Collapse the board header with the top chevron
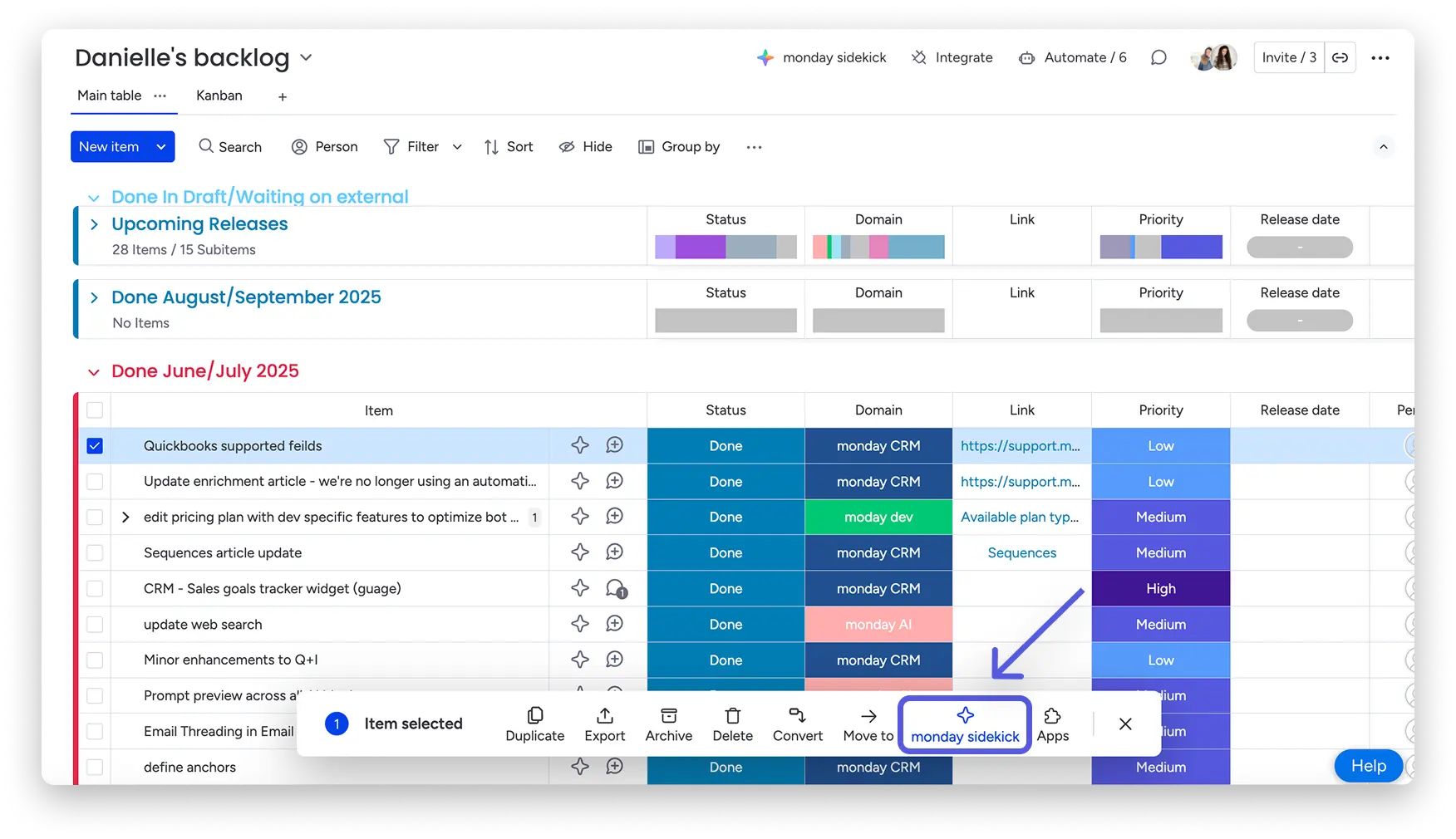Viewport: 1456px width, 839px height. [1383, 147]
